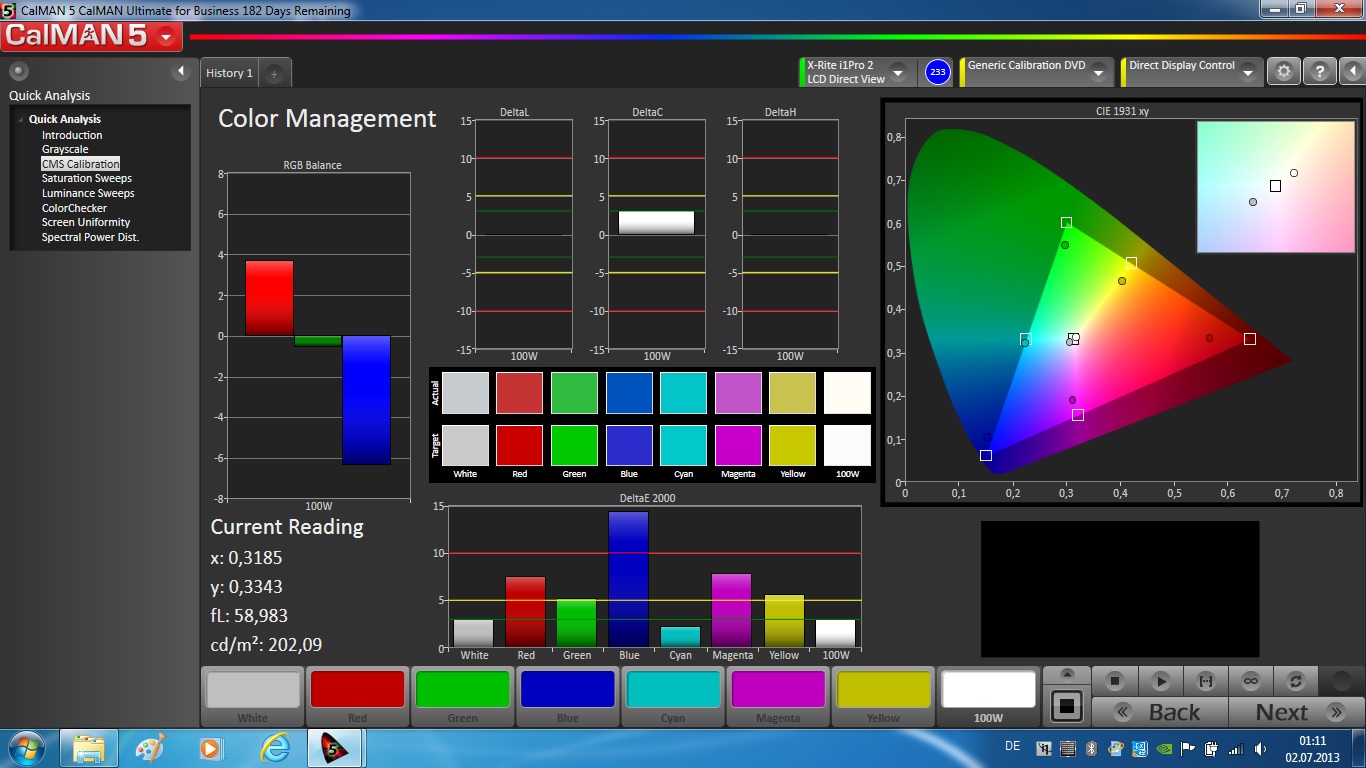Start continuous reading with infinity icon

(x=1251, y=681)
